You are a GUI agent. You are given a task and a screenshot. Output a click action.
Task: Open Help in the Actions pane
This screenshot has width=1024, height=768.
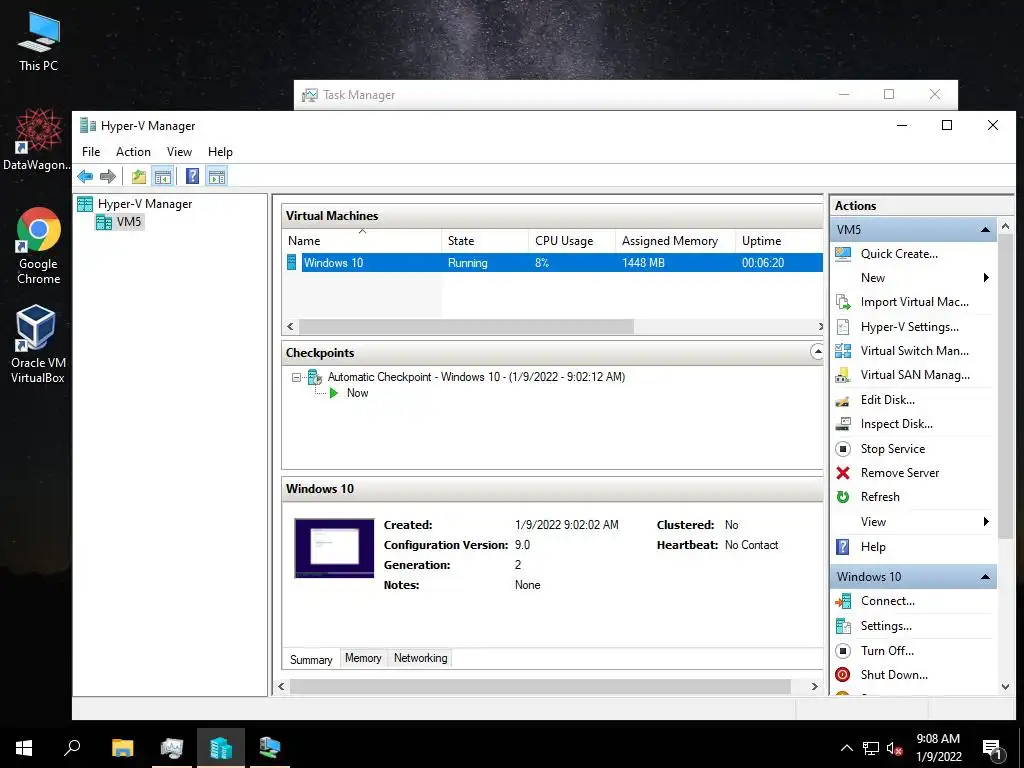tap(872, 547)
